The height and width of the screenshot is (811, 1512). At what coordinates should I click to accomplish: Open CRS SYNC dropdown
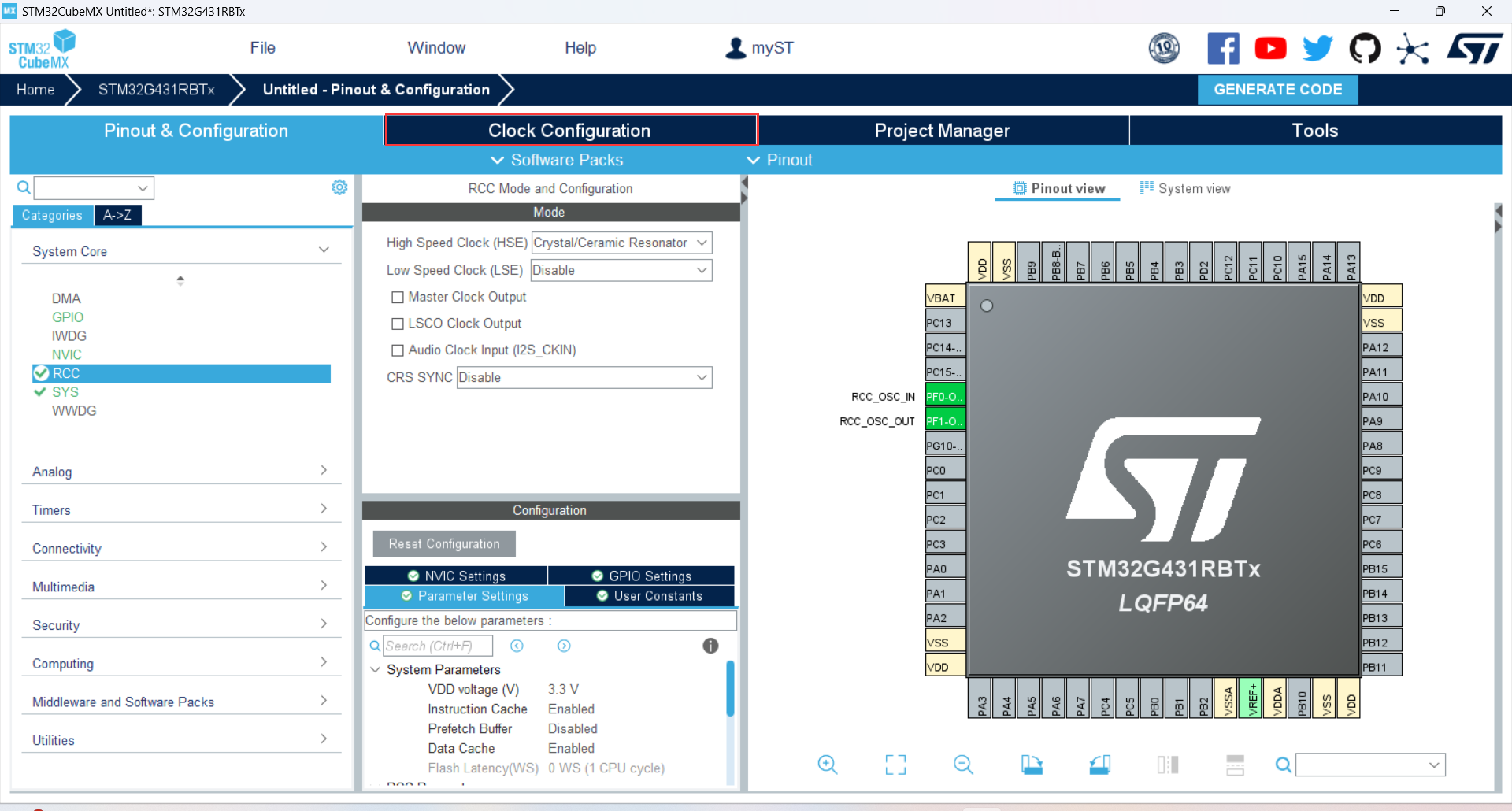click(584, 377)
